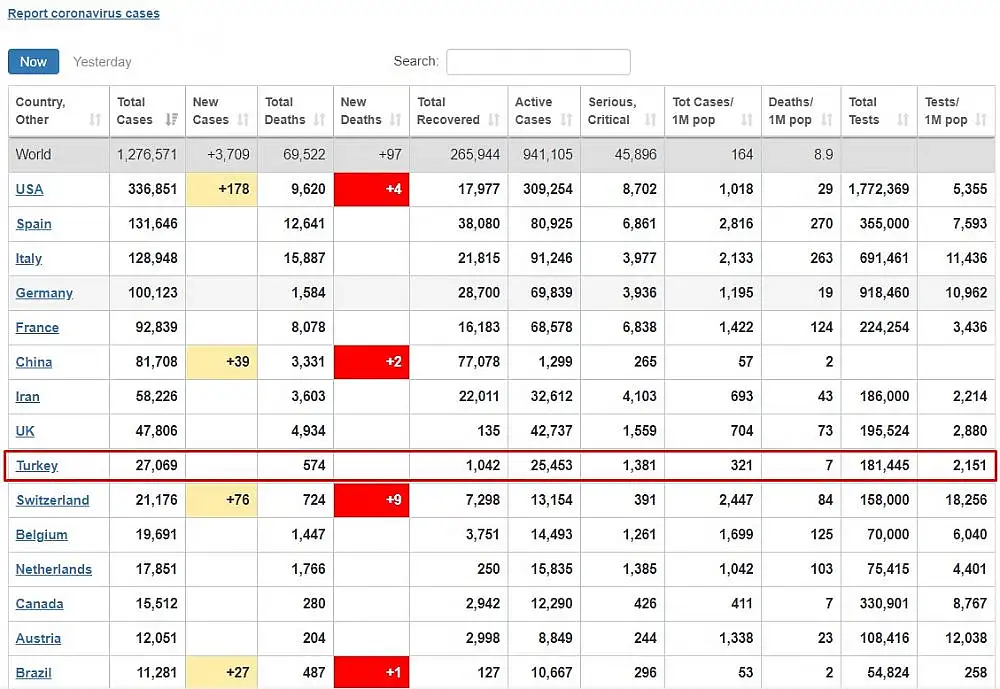Switch to the Now tab
This screenshot has height=689, width=1000.
pyautogui.click(x=33, y=62)
